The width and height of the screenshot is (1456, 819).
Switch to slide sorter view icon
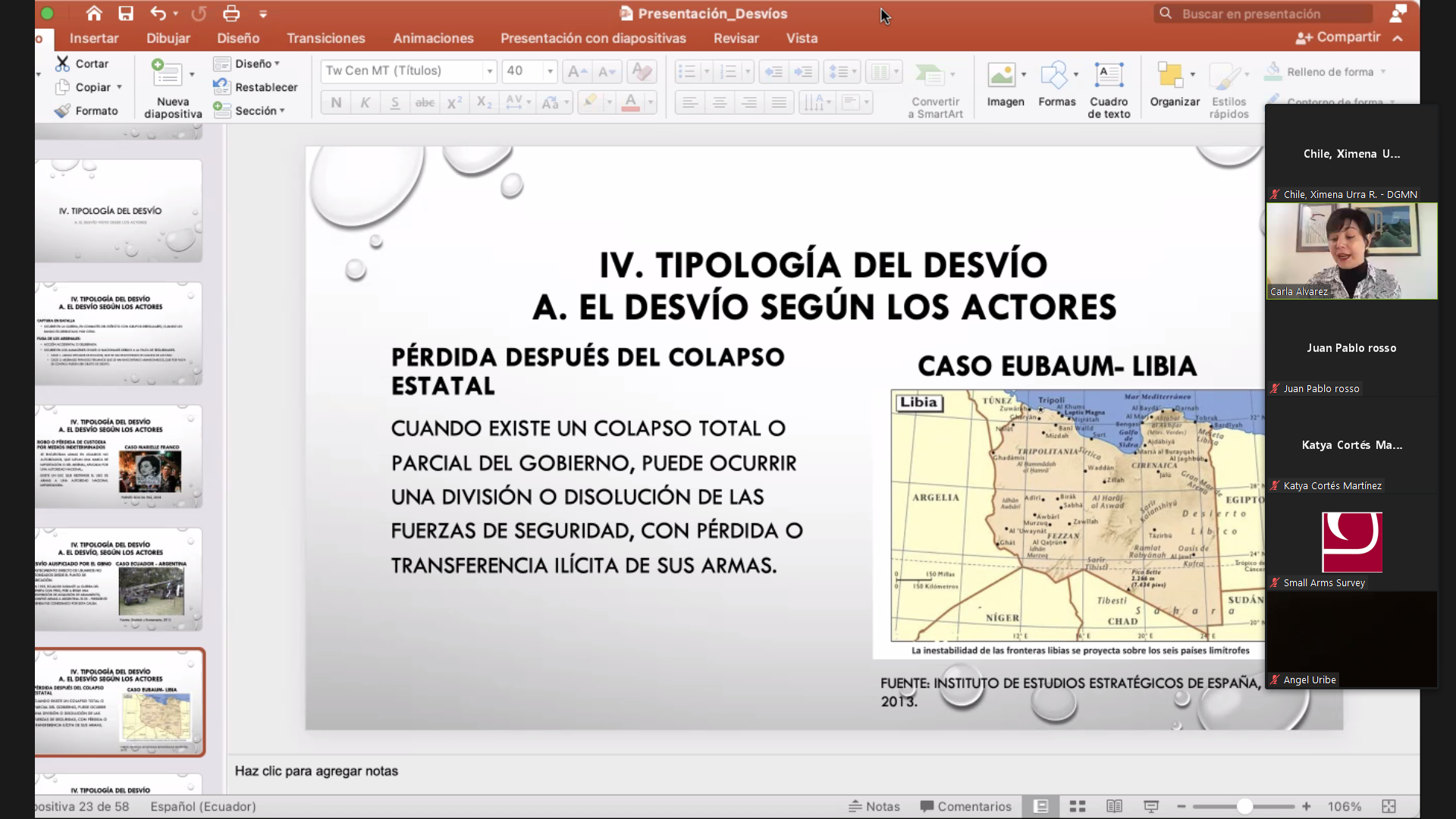[x=1078, y=806]
